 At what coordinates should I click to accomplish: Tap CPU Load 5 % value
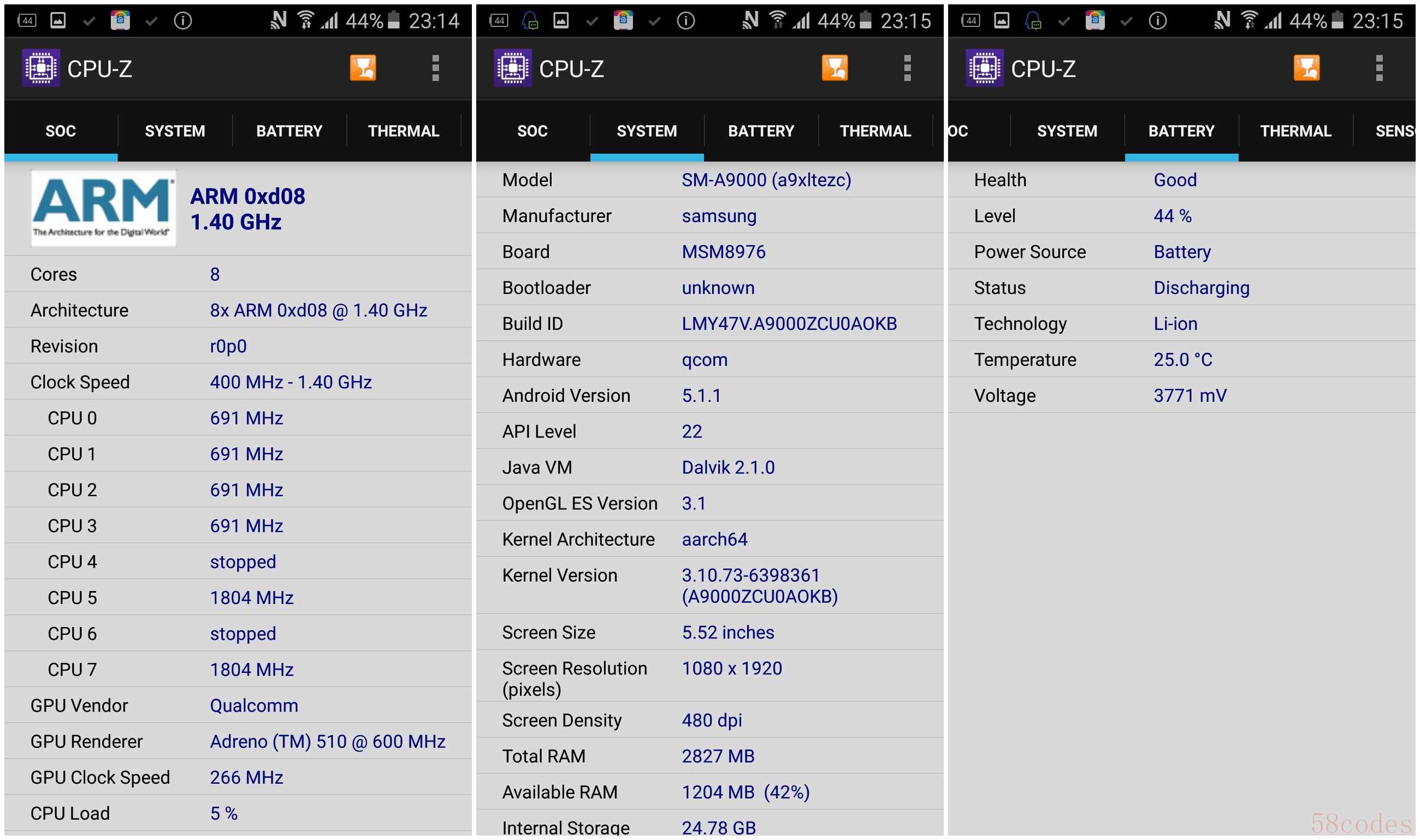(223, 813)
